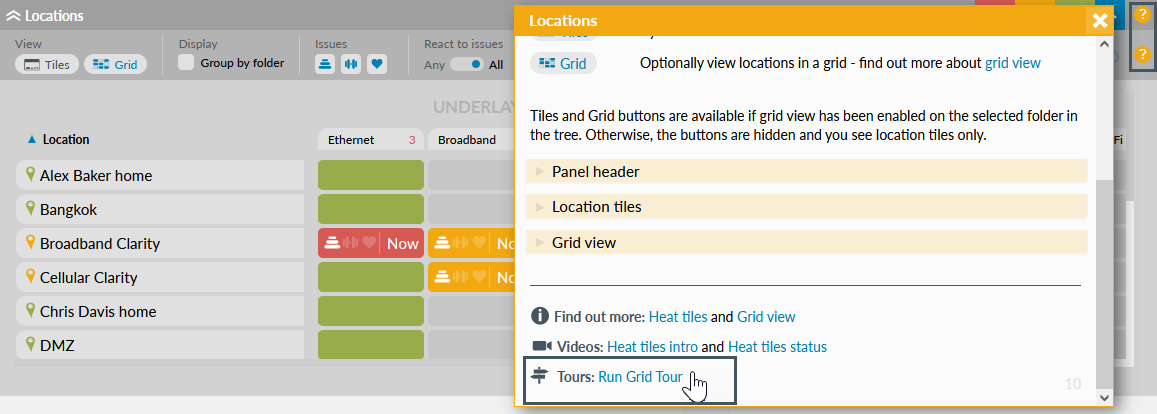The image size is (1157, 414).
Task: Click the Broadband Clarity location pin
Action: click(30, 243)
